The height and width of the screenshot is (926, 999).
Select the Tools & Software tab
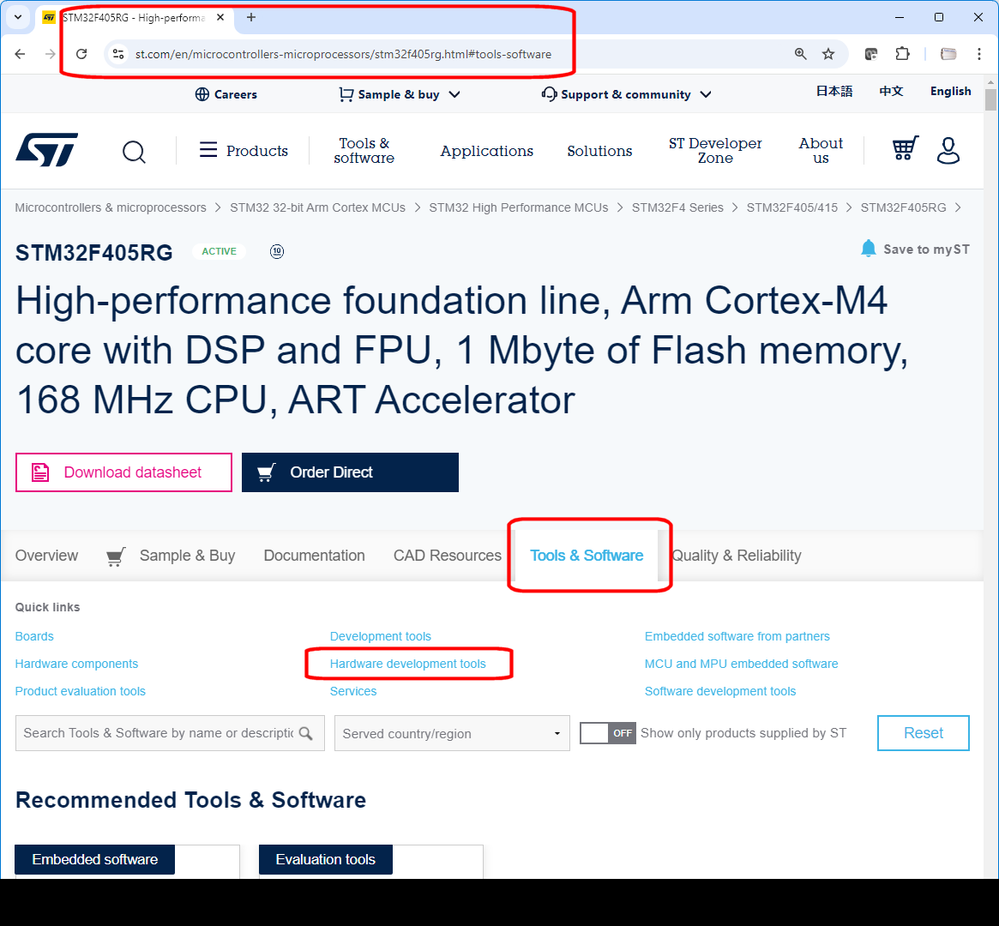click(586, 556)
